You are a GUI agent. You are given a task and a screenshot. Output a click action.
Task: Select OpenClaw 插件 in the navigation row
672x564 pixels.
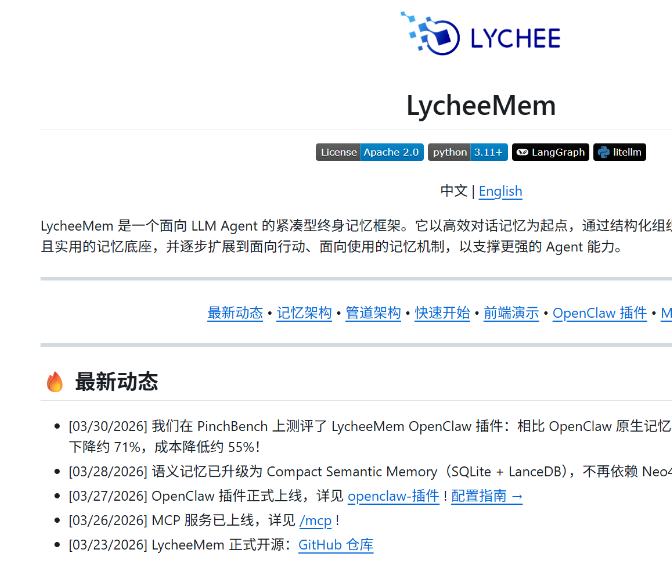599,313
